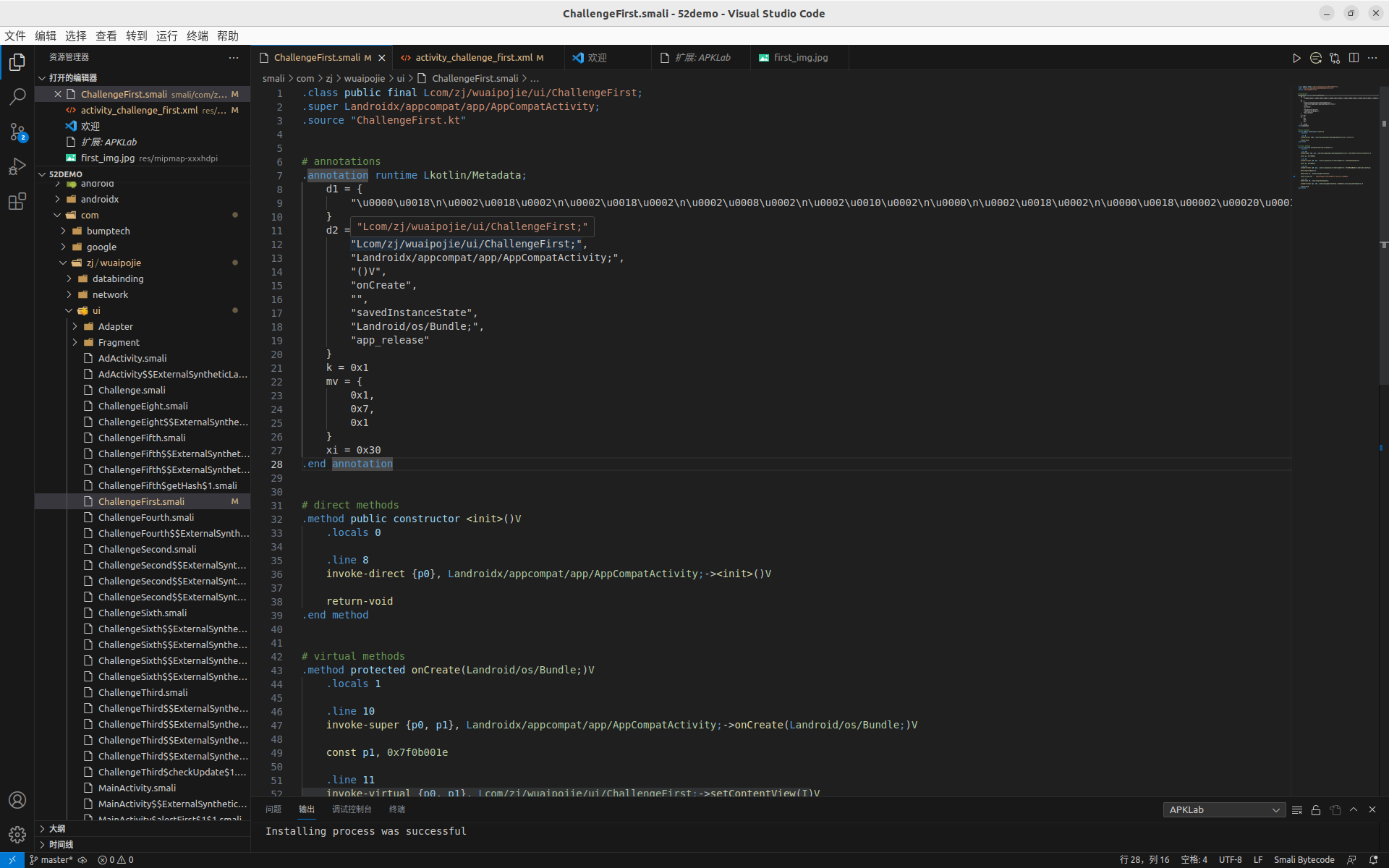Click the feedback icon in status bar
Viewport: 1389px width, 868px height.
tap(1351, 860)
